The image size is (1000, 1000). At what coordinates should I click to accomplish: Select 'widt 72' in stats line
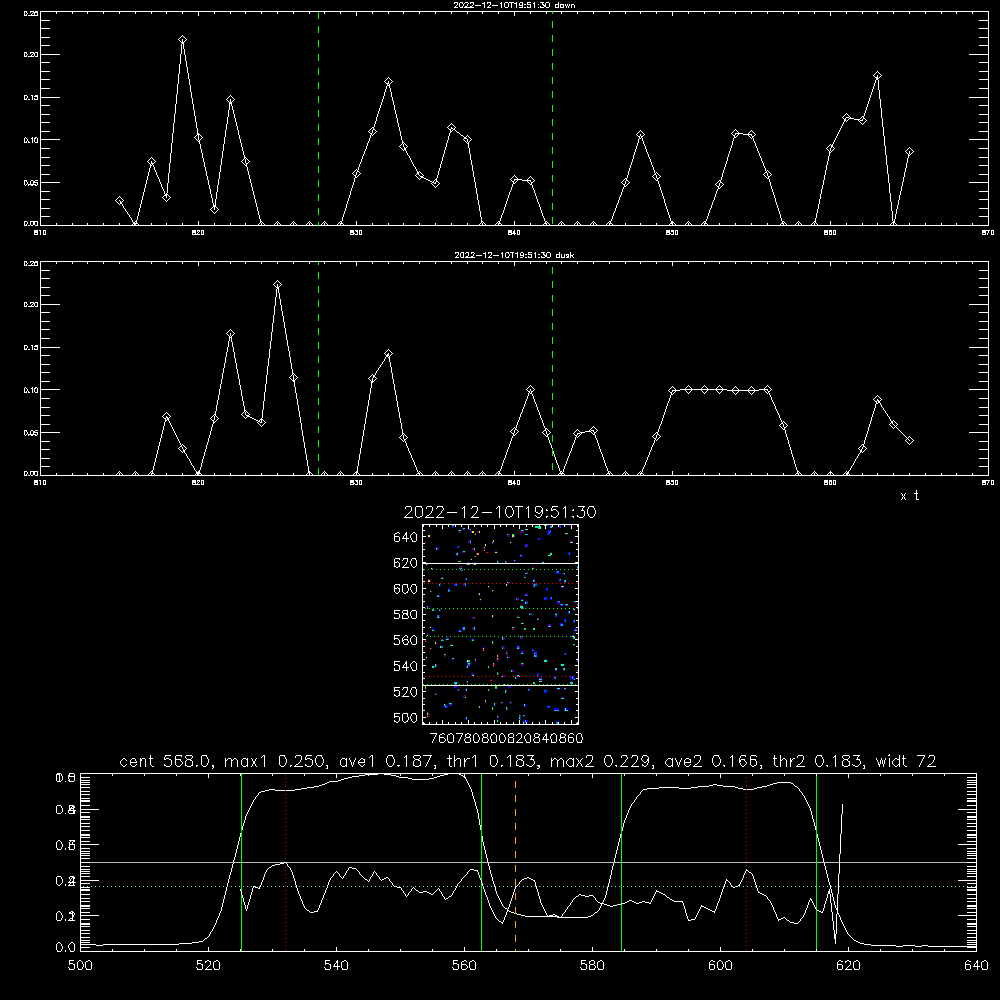(906, 761)
